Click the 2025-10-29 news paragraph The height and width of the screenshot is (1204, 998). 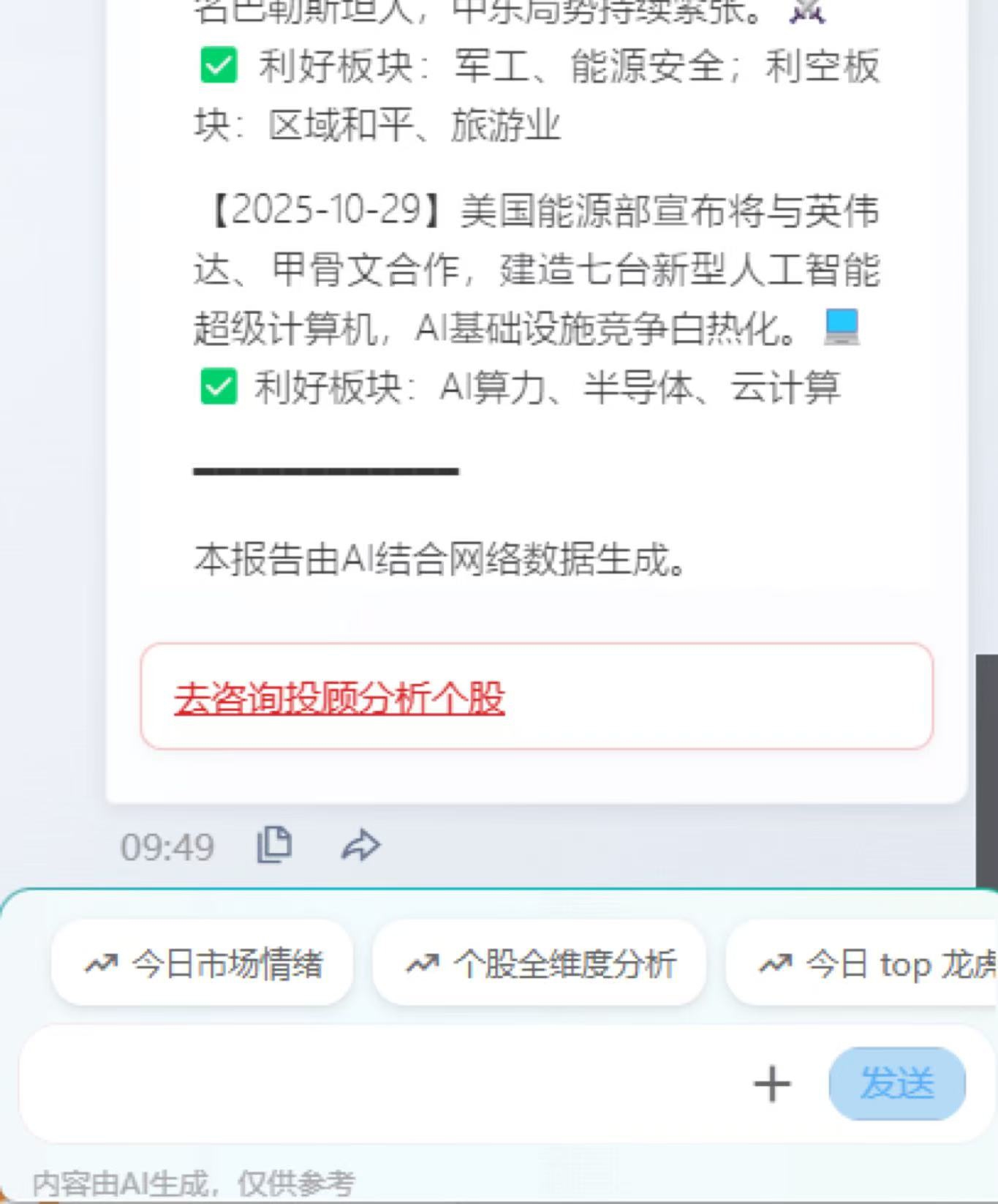[537, 269]
